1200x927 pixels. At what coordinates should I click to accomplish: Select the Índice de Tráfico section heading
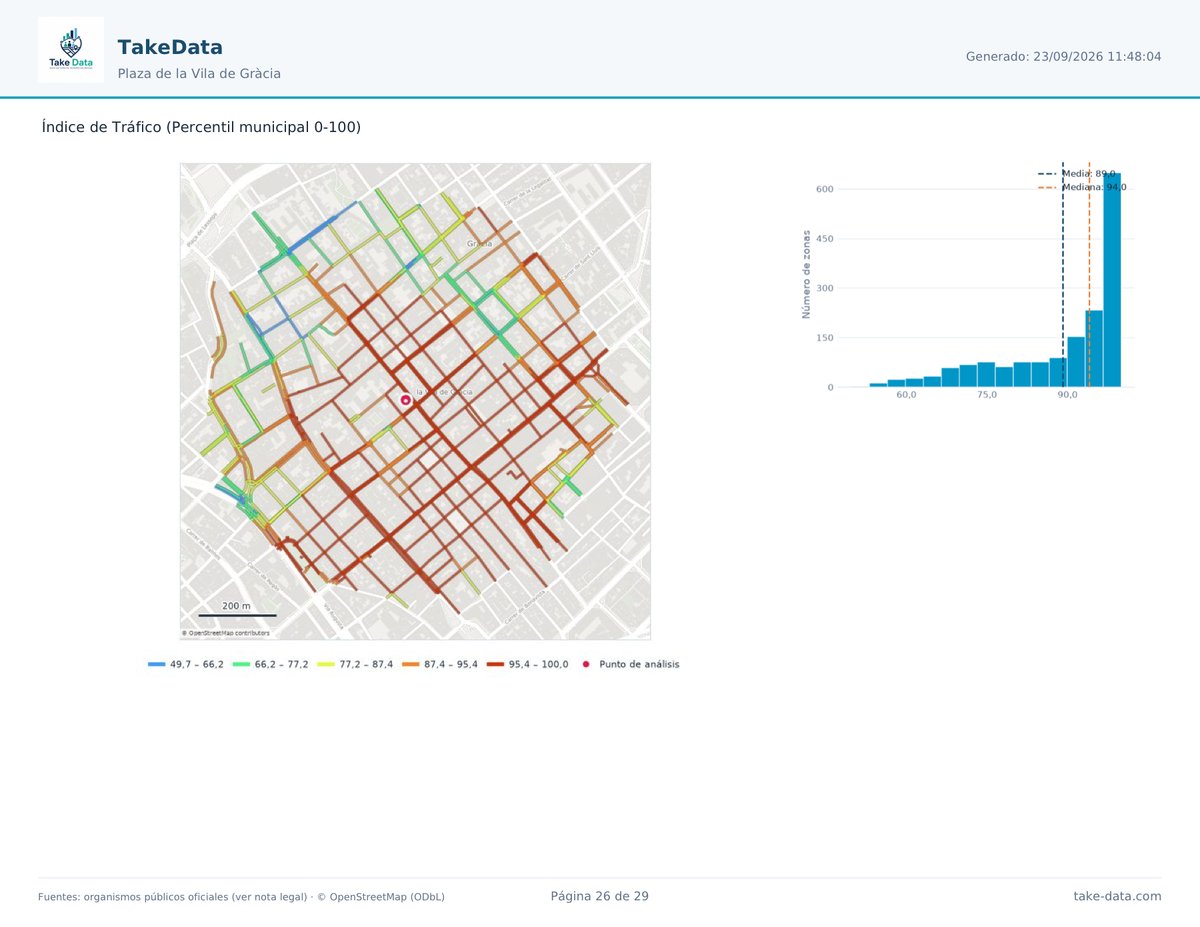(201, 127)
